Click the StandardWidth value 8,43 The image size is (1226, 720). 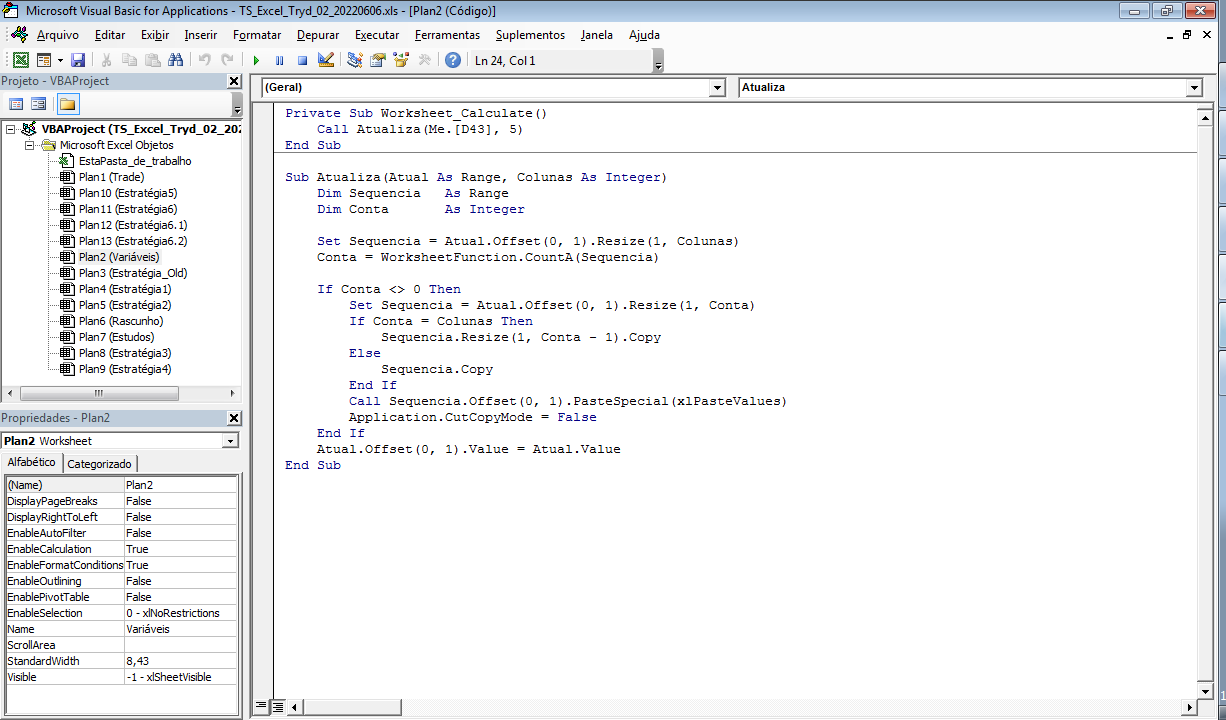180,661
